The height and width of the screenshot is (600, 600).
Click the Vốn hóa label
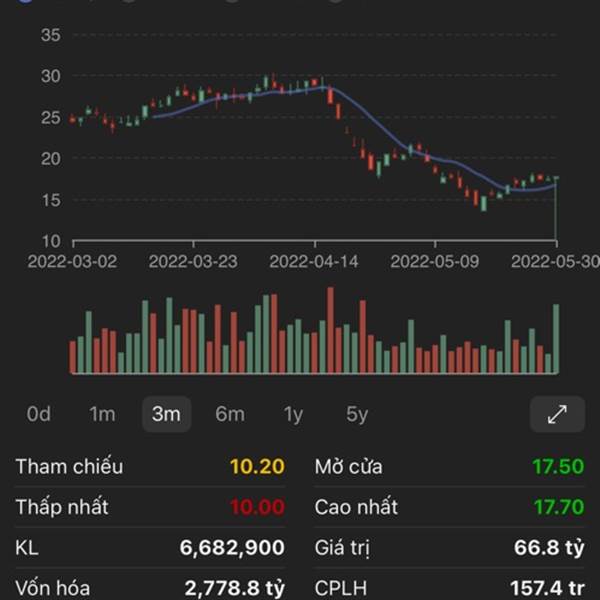tap(53, 589)
